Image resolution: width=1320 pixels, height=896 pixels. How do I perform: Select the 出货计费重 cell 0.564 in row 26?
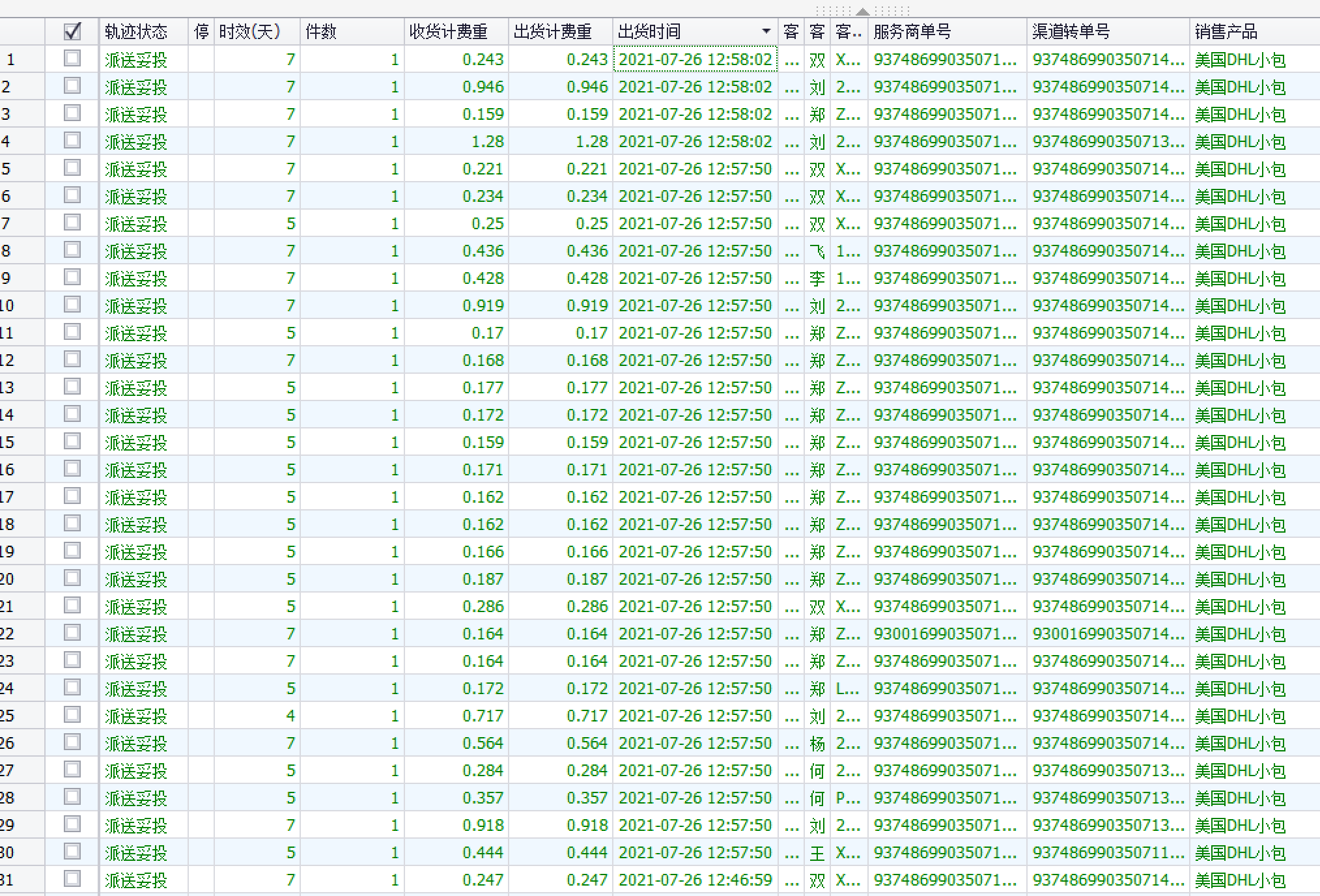[x=560, y=743]
